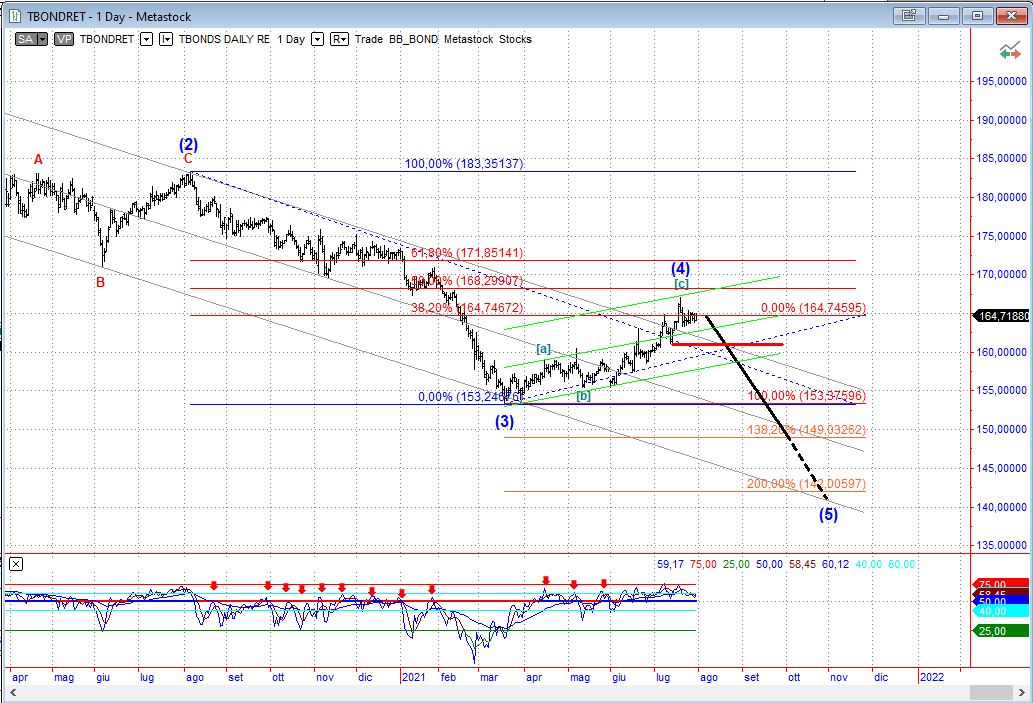Click the 59,17 indicator value
The image size is (1033, 703).
click(x=670, y=565)
